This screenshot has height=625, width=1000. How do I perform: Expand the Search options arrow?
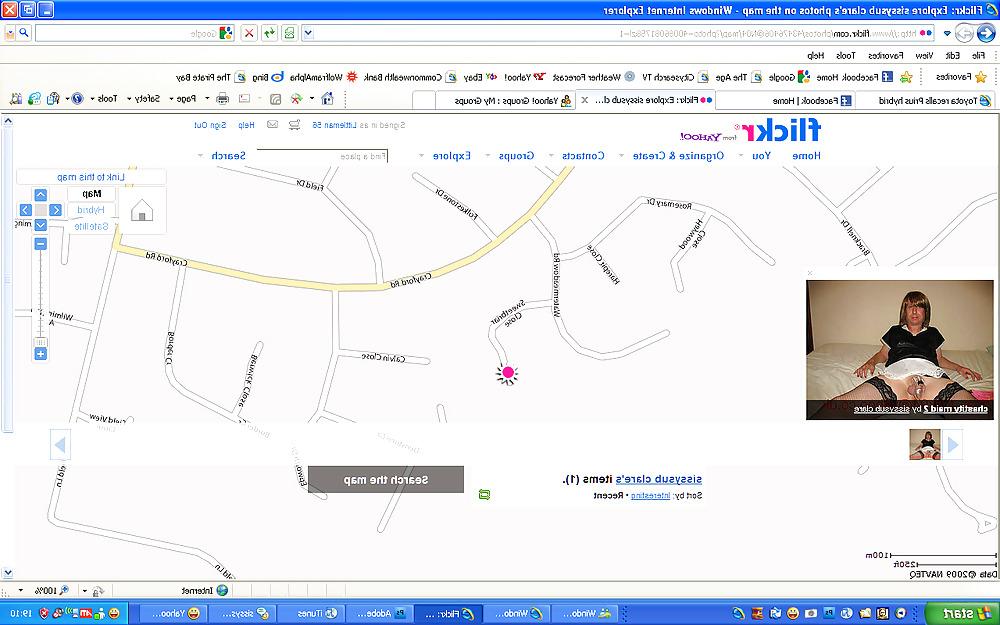(200, 156)
